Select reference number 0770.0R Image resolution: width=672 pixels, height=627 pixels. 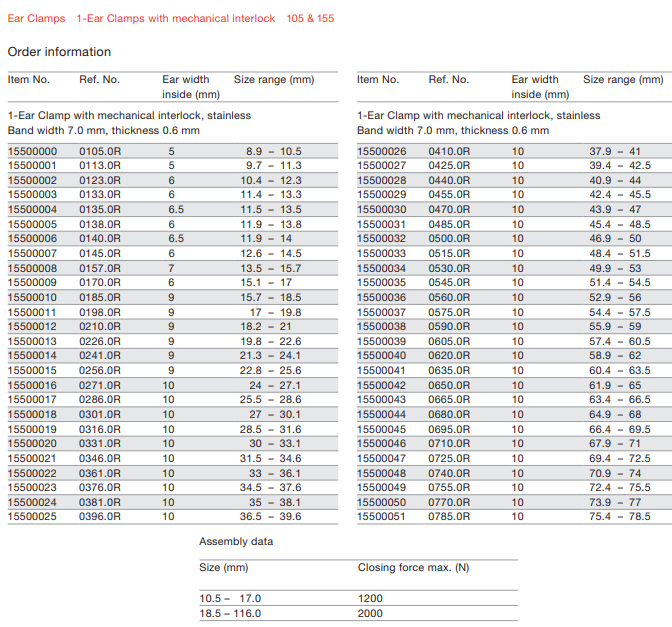point(449,502)
